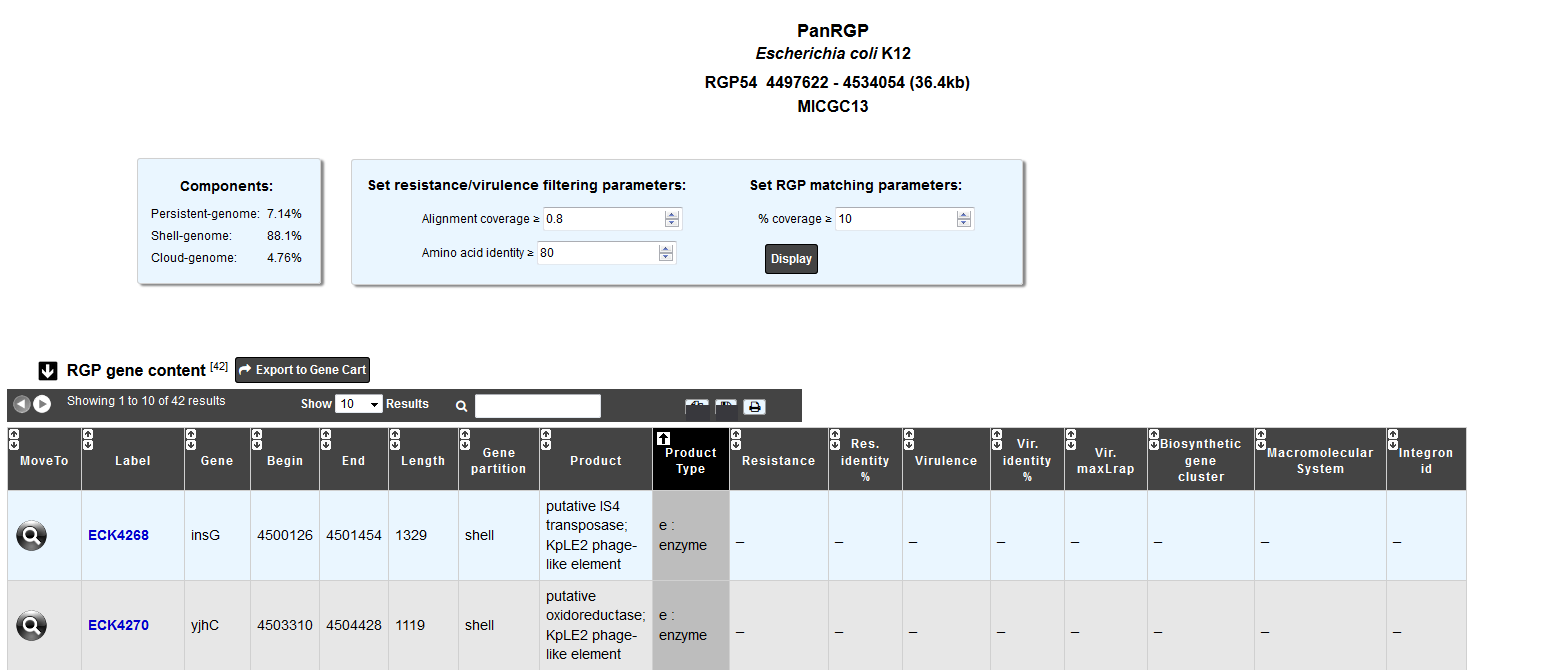1553x670 pixels.
Task: Open Show results count dropdown
Action: pyautogui.click(x=359, y=404)
